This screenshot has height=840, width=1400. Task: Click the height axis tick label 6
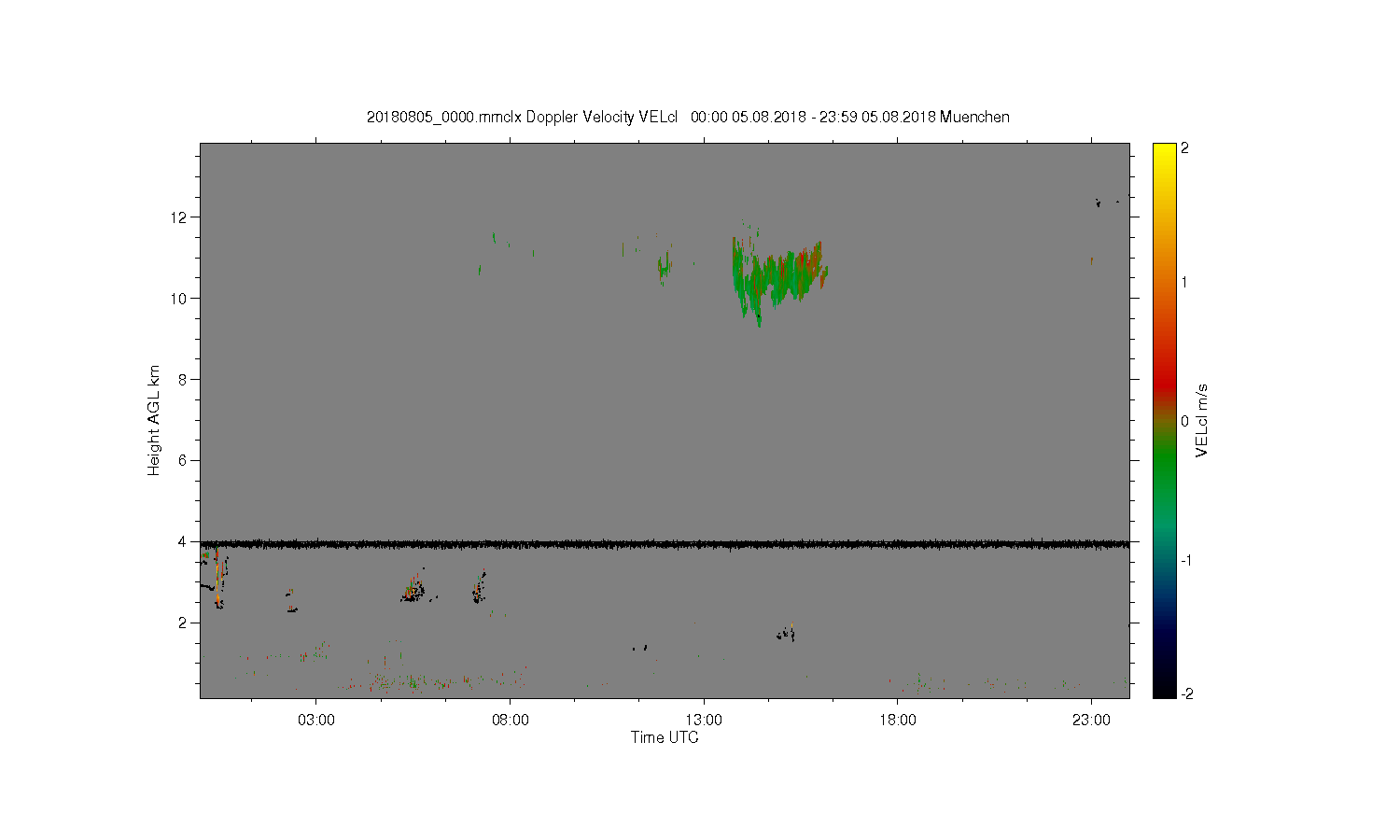pyautogui.click(x=184, y=461)
